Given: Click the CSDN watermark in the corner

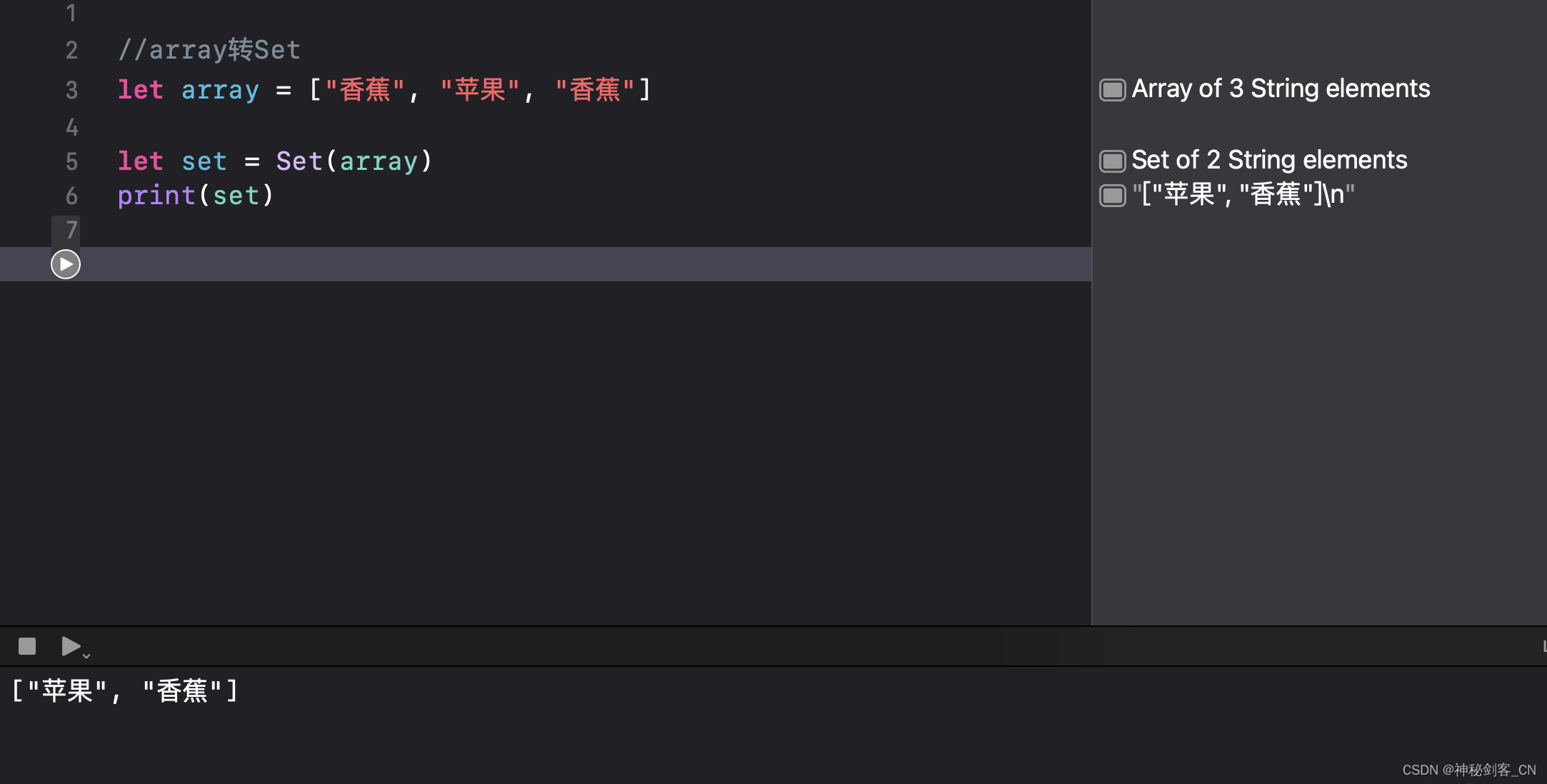Looking at the screenshot, I should pyautogui.click(x=1468, y=770).
